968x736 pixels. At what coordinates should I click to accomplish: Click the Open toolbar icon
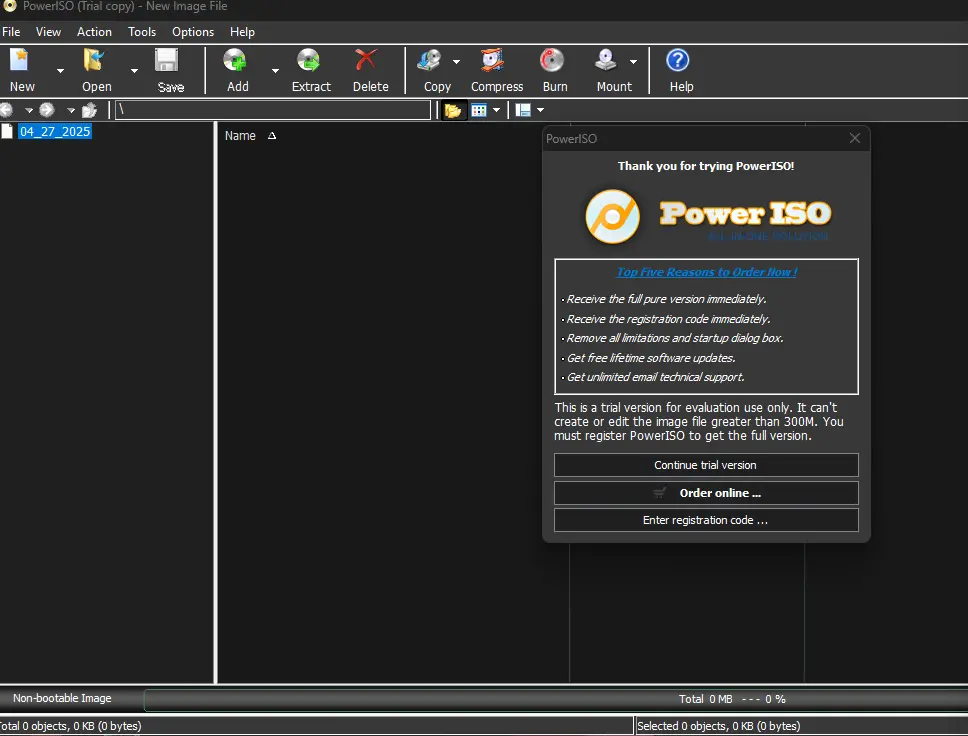[x=95, y=61]
